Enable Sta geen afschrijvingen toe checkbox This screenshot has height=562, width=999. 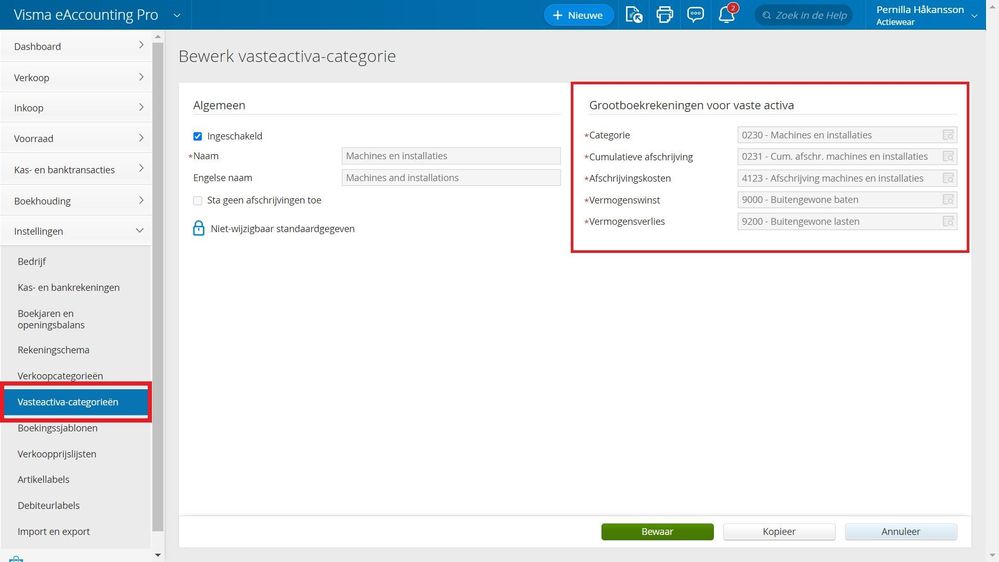[198, 201]
